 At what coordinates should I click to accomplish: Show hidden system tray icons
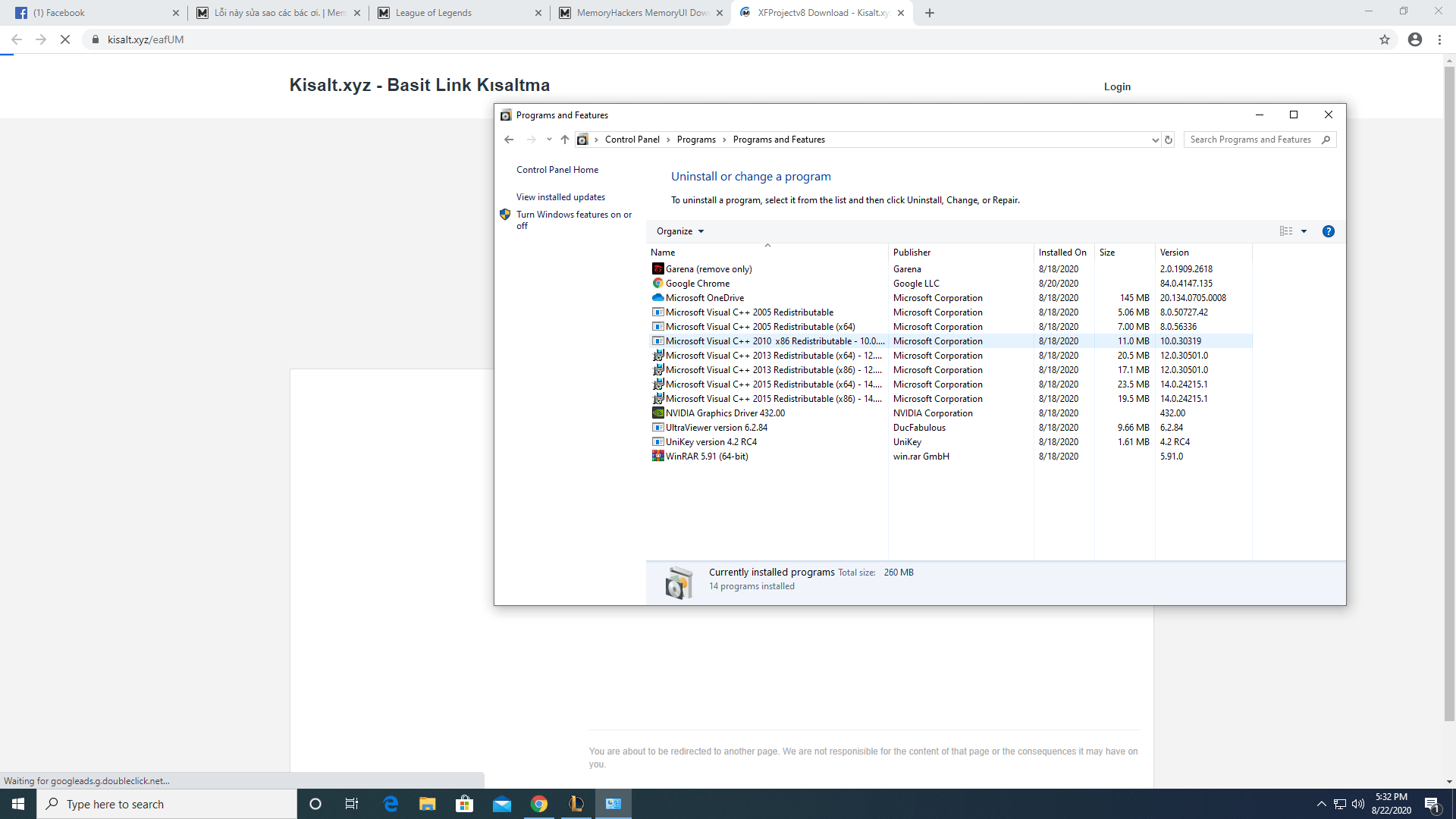click(x=1322, y=804)
